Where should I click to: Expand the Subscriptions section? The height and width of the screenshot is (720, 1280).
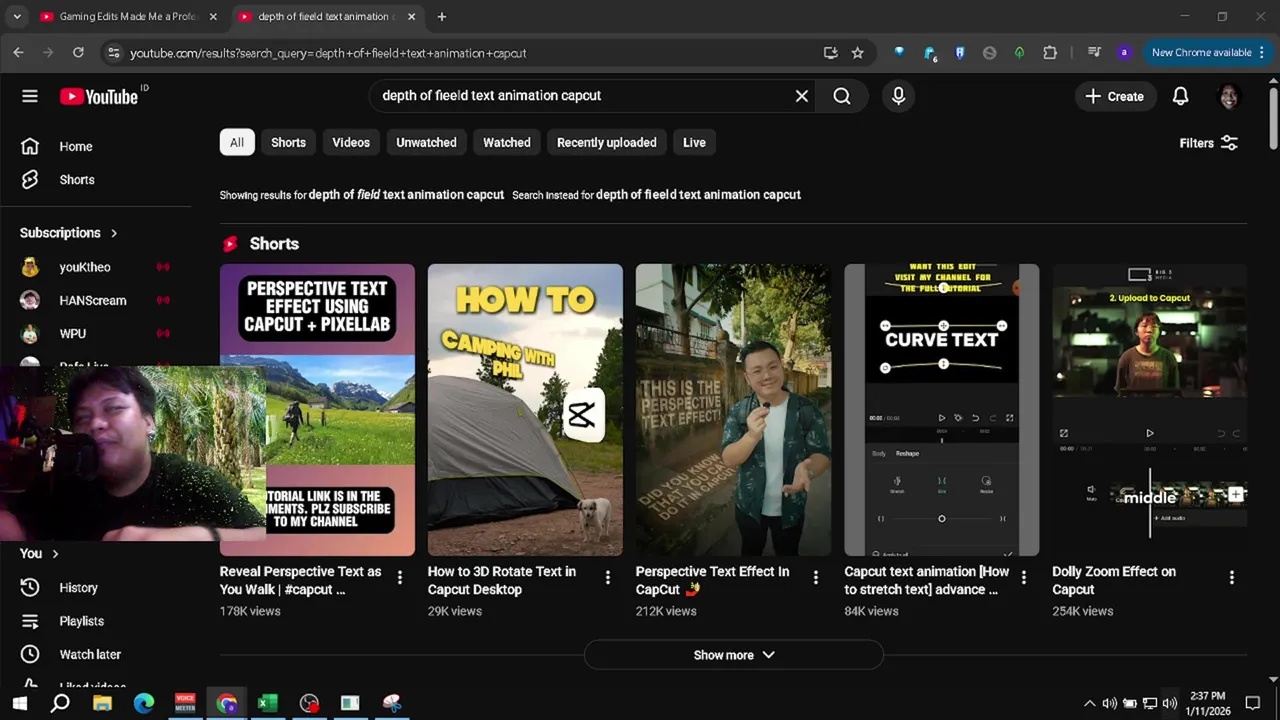tap(68, 233)
